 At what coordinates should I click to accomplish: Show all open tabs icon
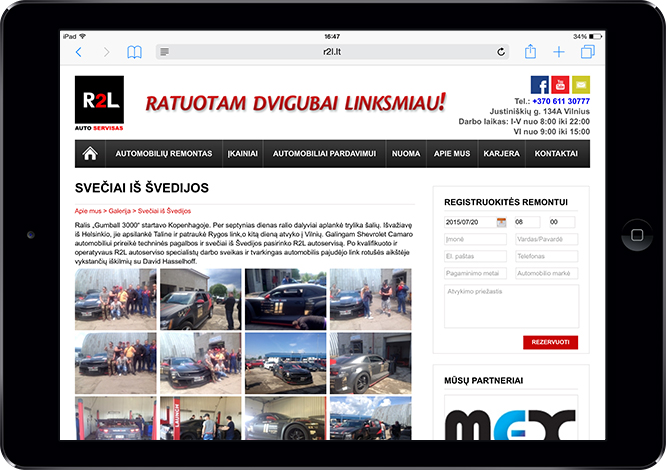pos(588,52)
